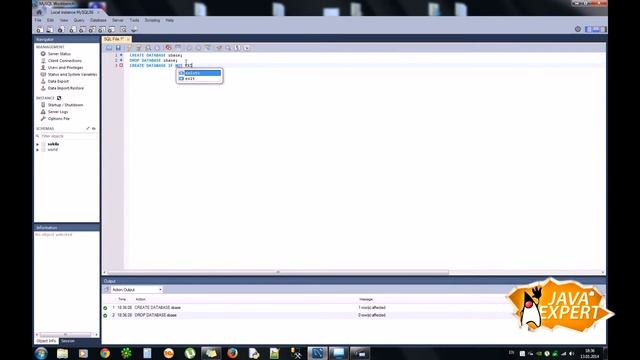The image size is (640, 360).
Task: Click the search table data icon in main toolbar
Action: click(123, 29)
